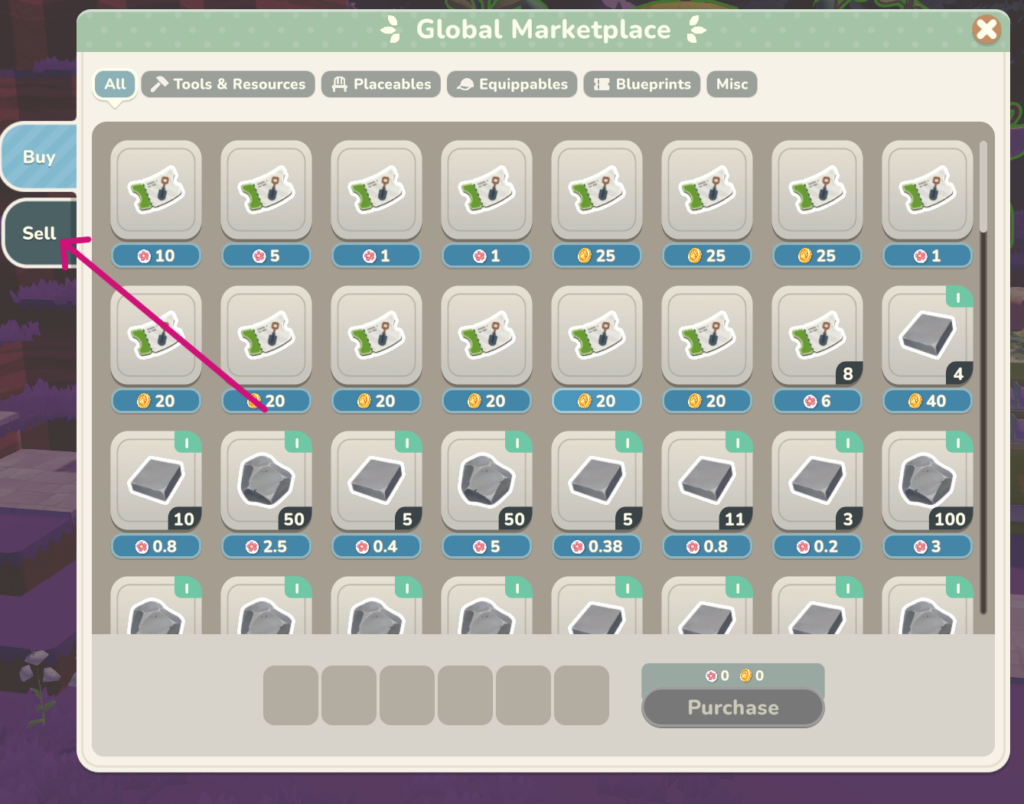
Task: Show the Equippables category
Action: [x=512, y=84]
